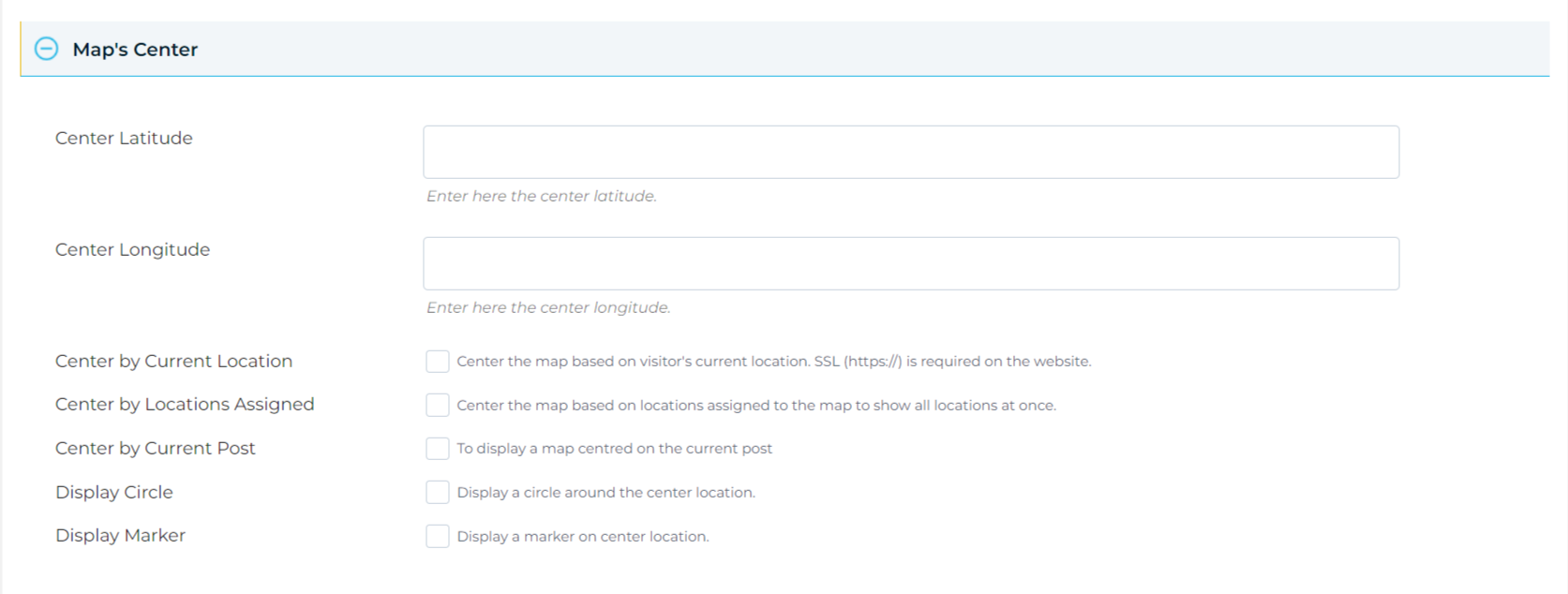Toggle the Display Circle checkbox
The width and height of the screenshot is (1568, 594).
(x=438, y=492)
